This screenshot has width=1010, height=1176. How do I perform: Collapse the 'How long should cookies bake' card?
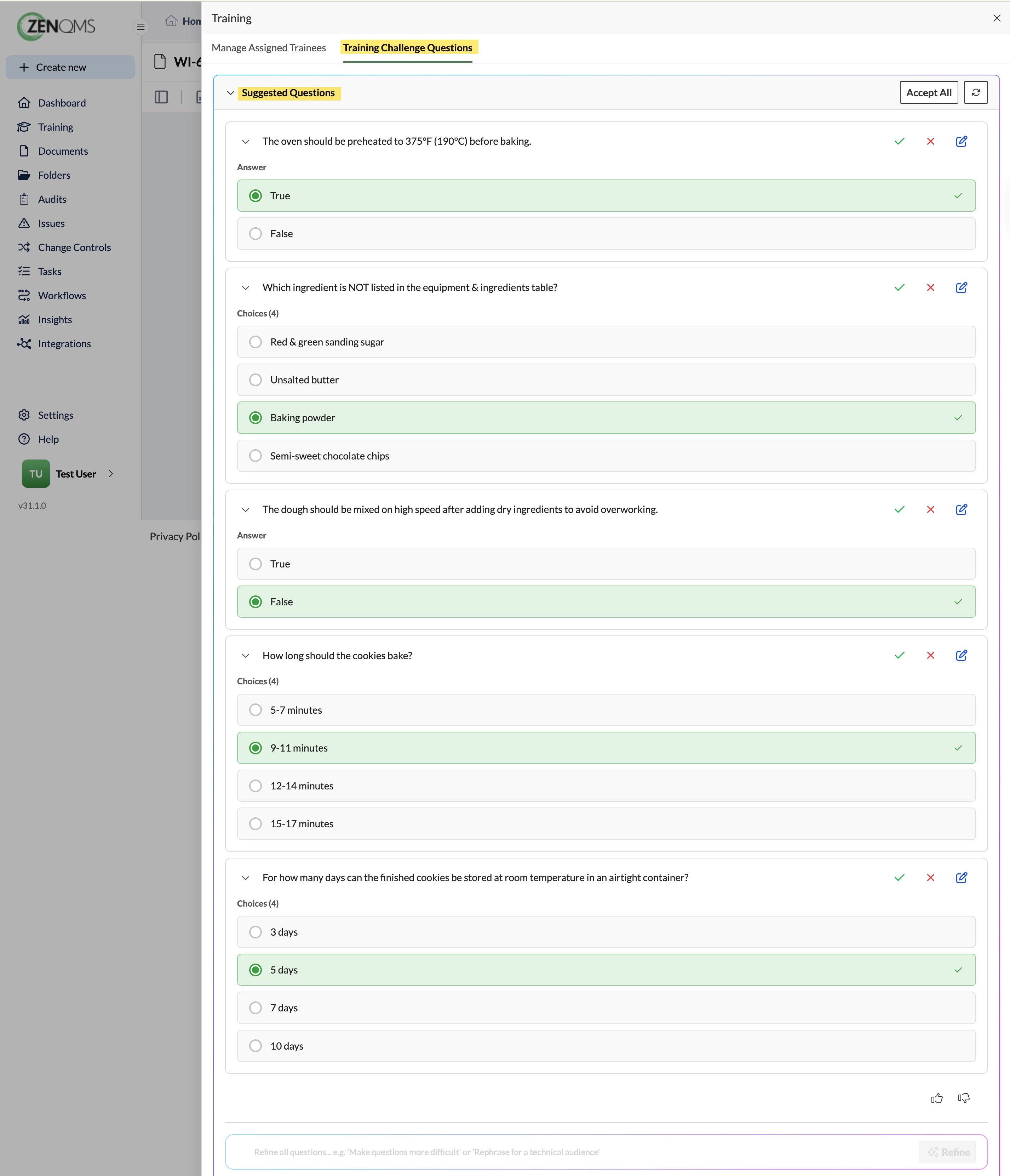246,656
